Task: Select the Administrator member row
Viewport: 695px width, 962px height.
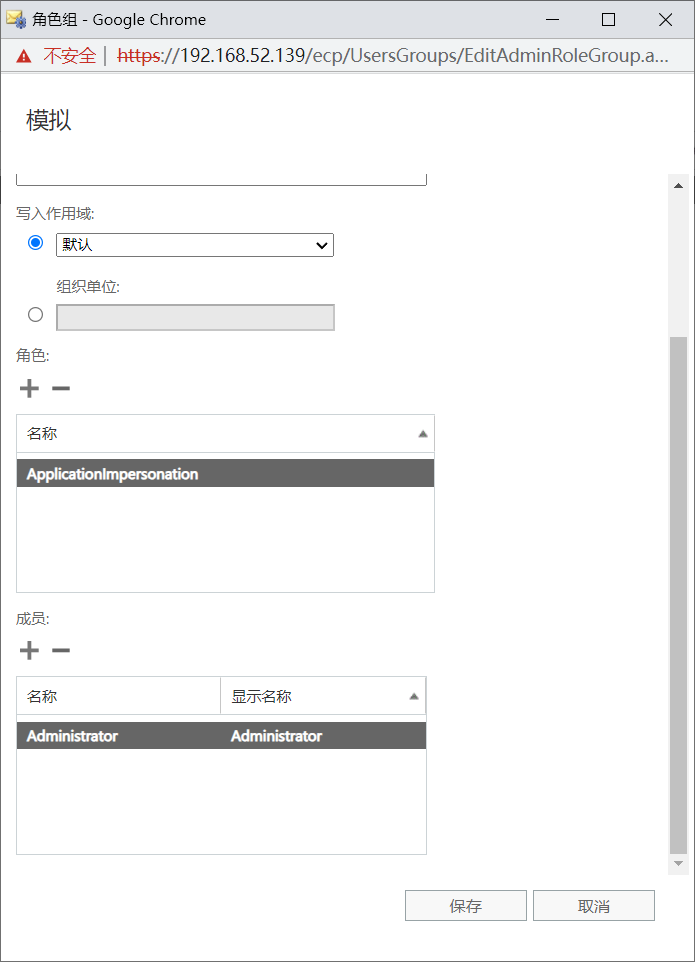Action: tap(221, 736)
